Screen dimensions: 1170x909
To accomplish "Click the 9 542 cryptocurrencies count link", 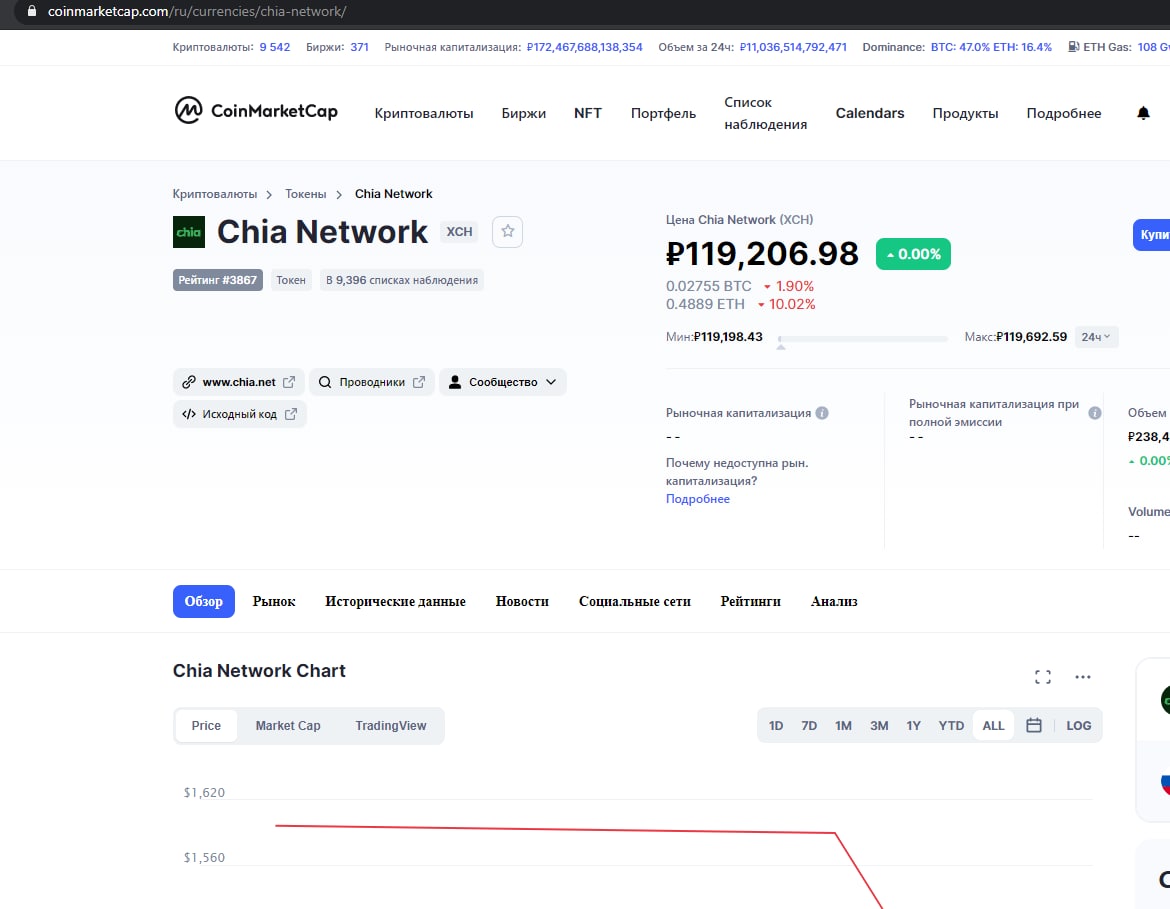I will pos(275,47).
